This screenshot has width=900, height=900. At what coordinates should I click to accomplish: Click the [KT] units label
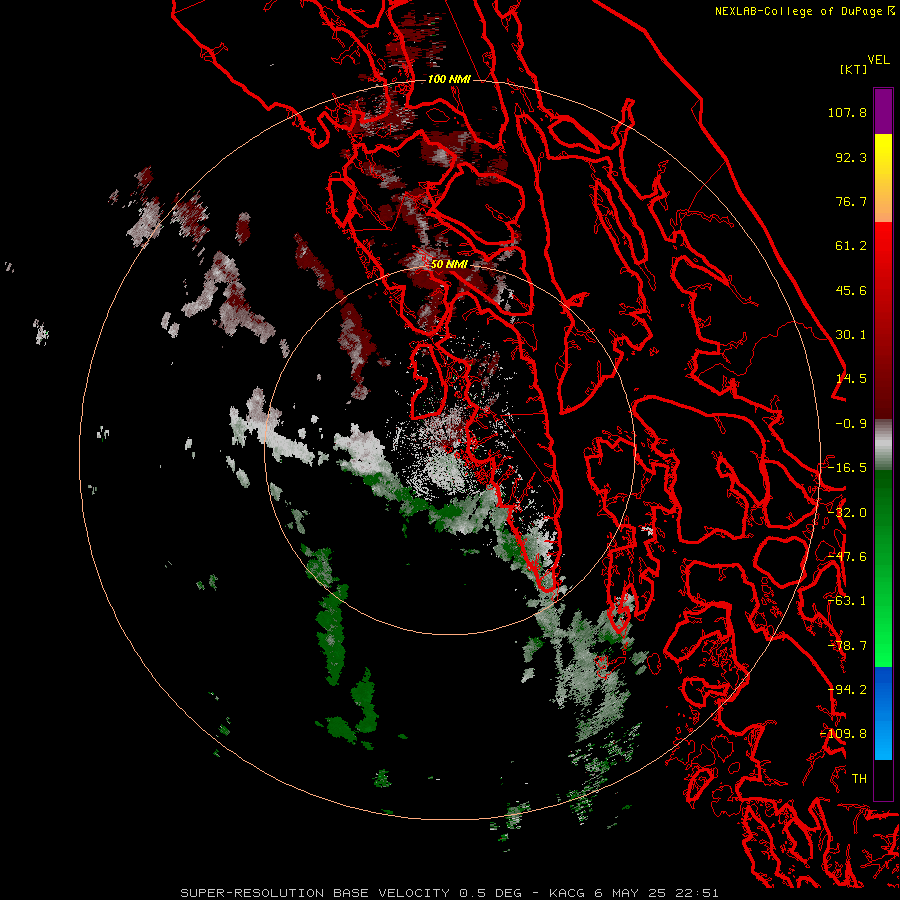point(853,69)
